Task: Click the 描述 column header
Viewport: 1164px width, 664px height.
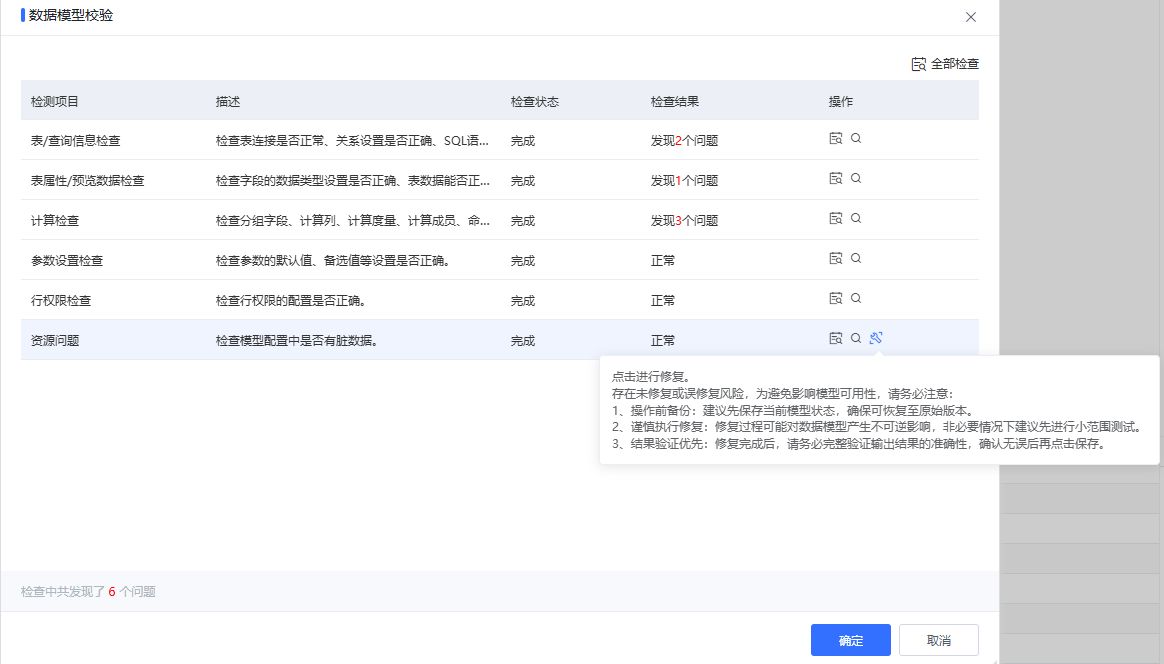Action: tap(228, 102)
